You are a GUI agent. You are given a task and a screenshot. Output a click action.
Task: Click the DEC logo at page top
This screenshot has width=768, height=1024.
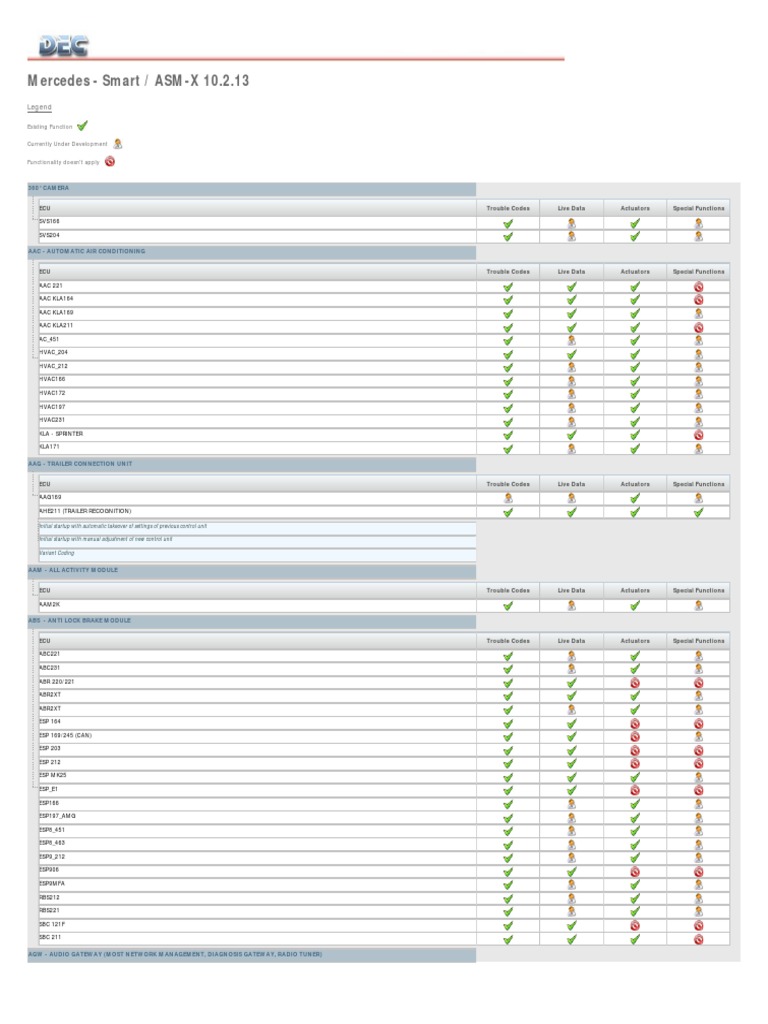(x=63, y=46)
